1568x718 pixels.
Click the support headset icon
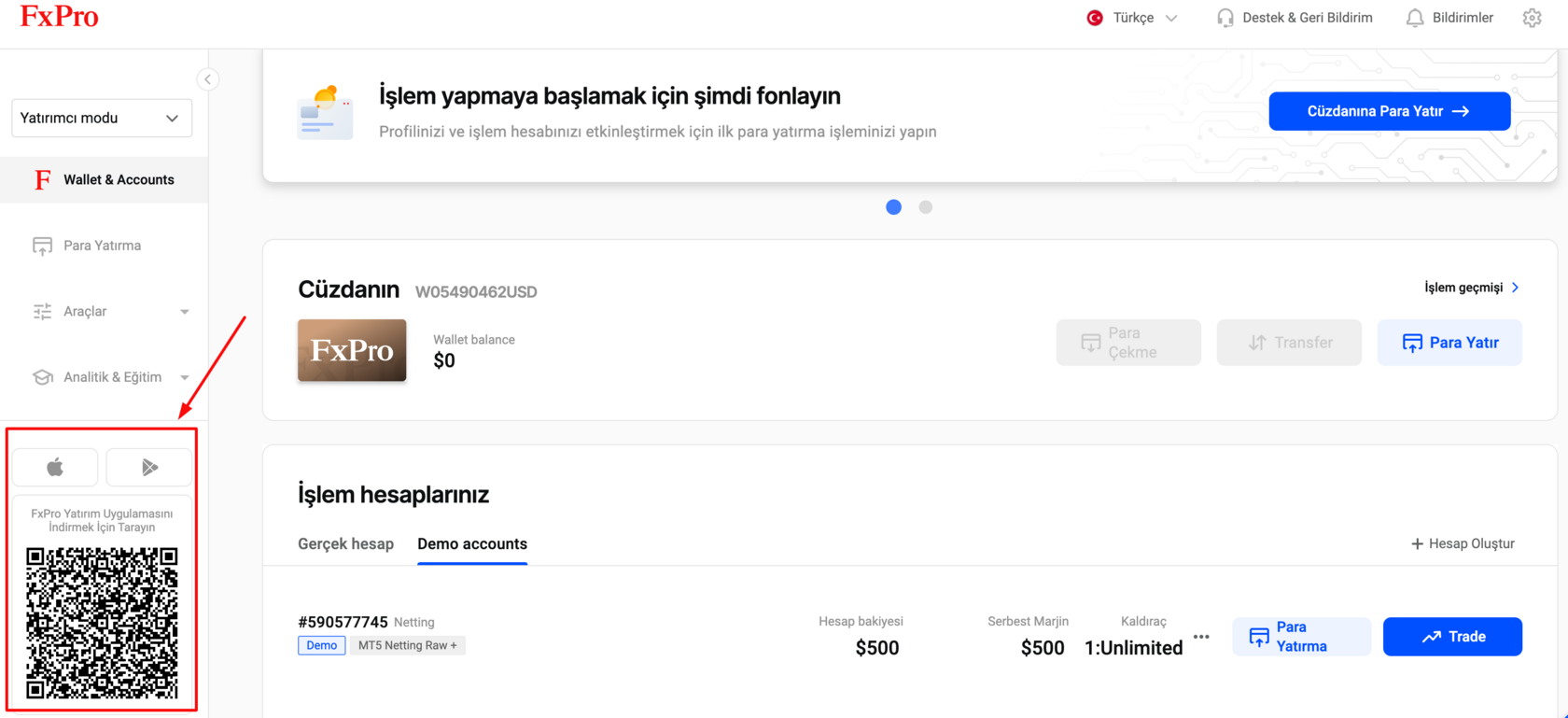point(1225,18)
